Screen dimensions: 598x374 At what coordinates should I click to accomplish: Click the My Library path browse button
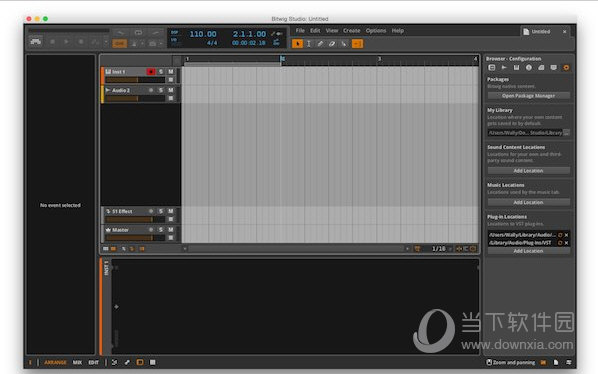tap(567, 133)
